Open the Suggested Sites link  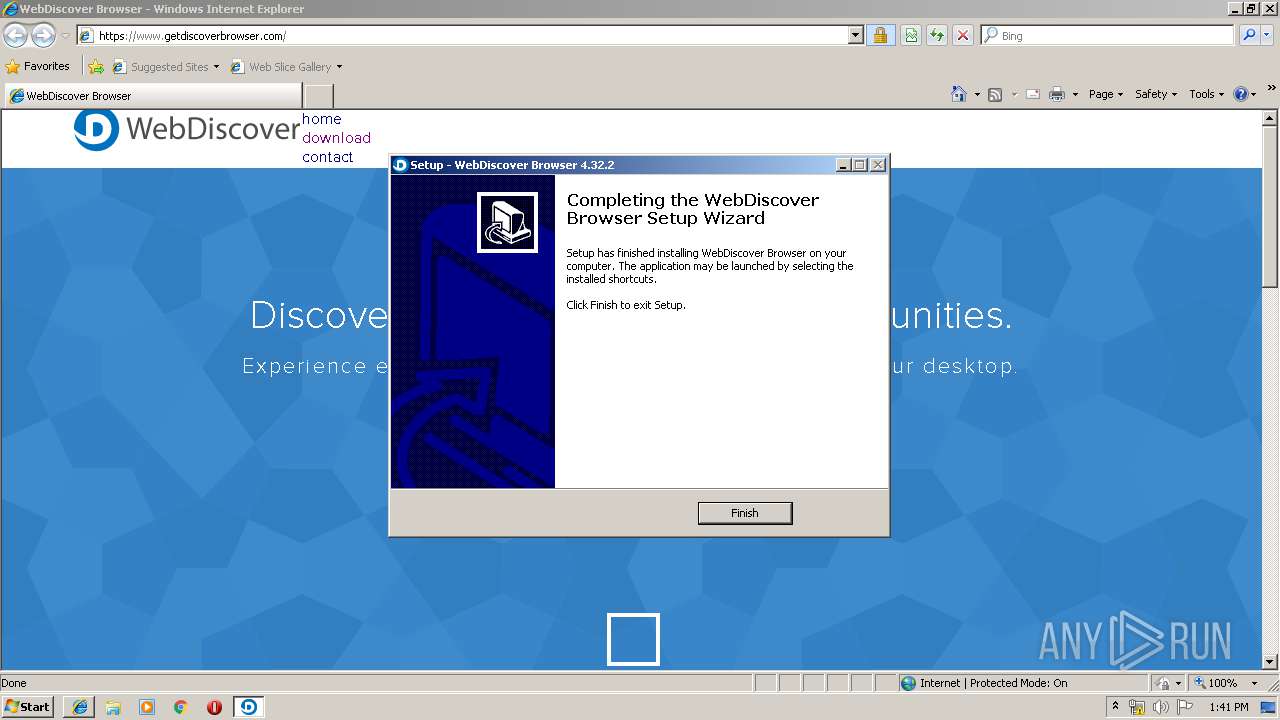click(165, 67)
